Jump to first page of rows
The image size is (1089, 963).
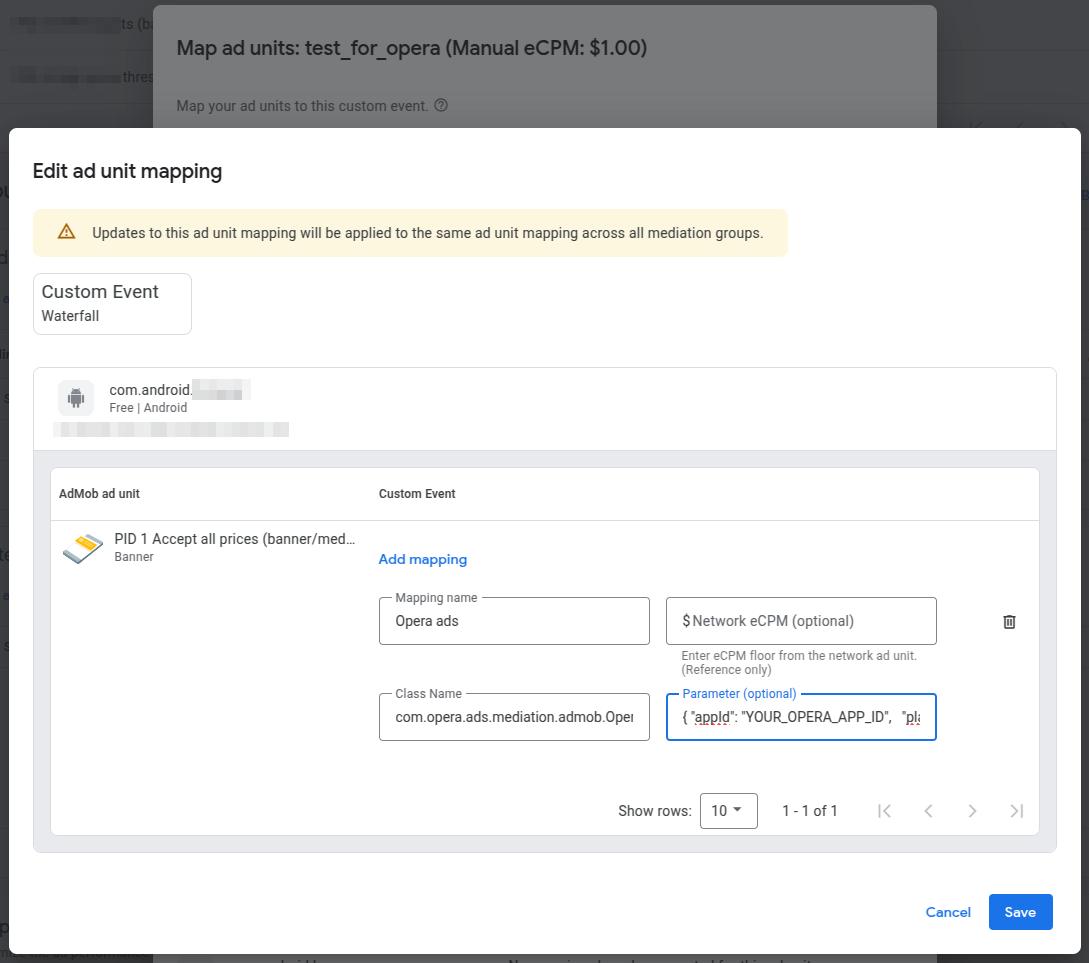click(884, 811)
